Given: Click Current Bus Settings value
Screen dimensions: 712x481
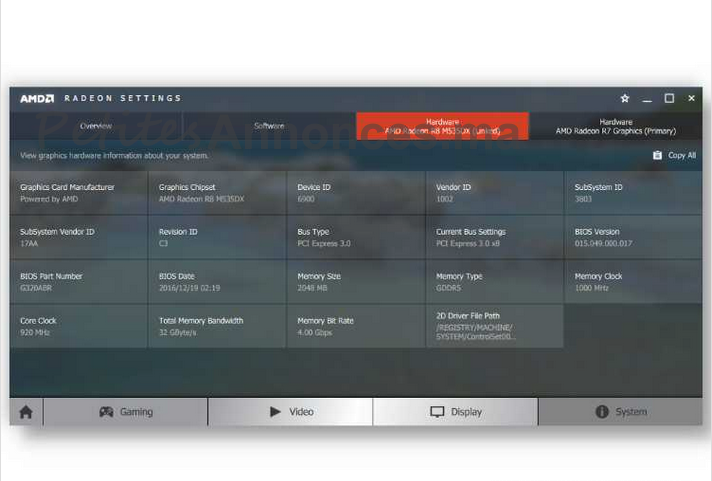Looking at the screenshot, I should [468, 243].
